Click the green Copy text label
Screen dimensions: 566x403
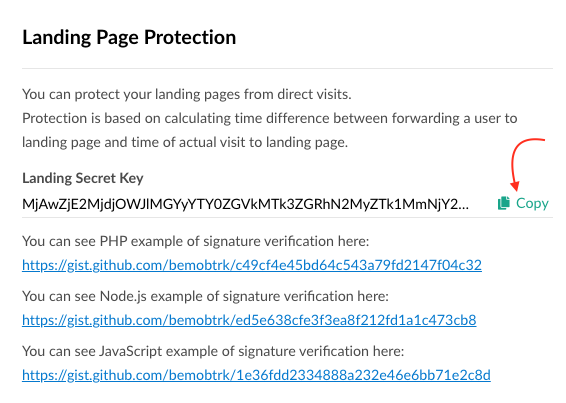click(532, 204)
